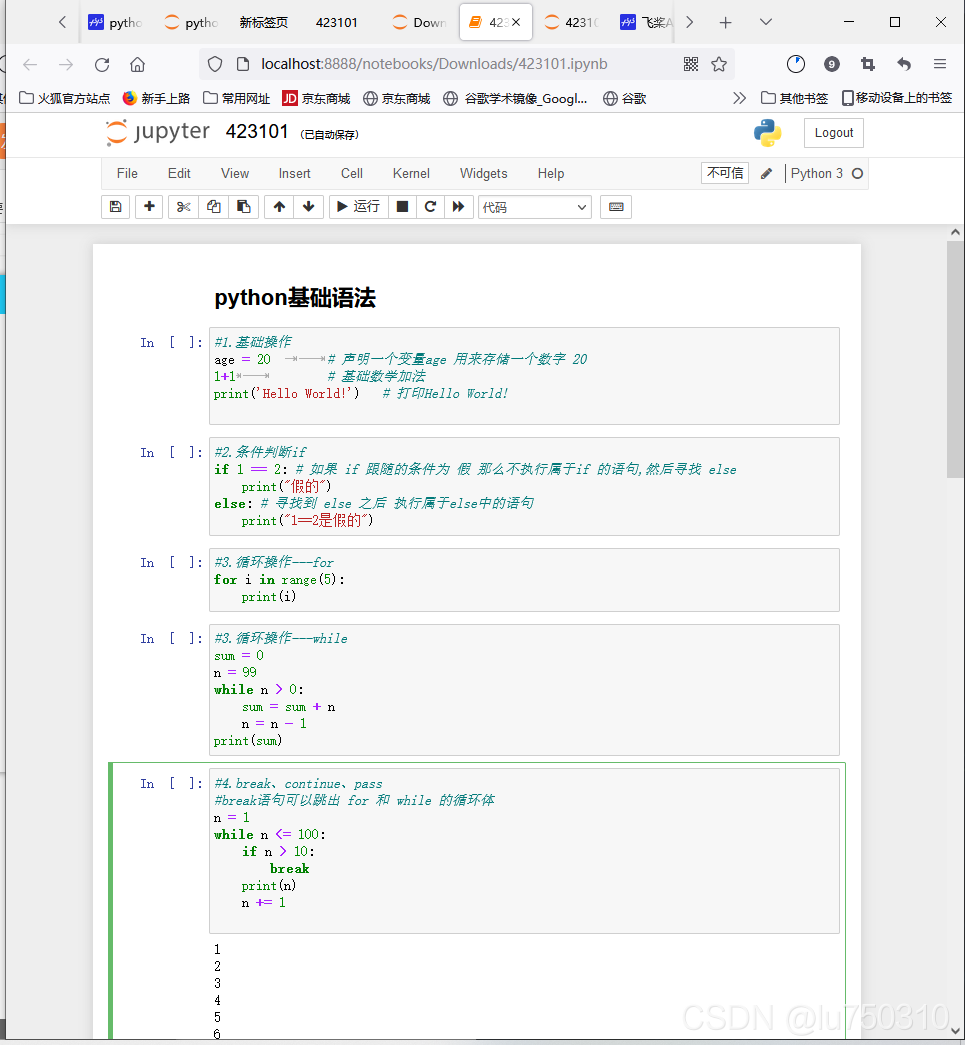Screen dimensions: 965x1045
Task: Expand the hidden bookmarks overflow chevron
Action: [739, 98]
